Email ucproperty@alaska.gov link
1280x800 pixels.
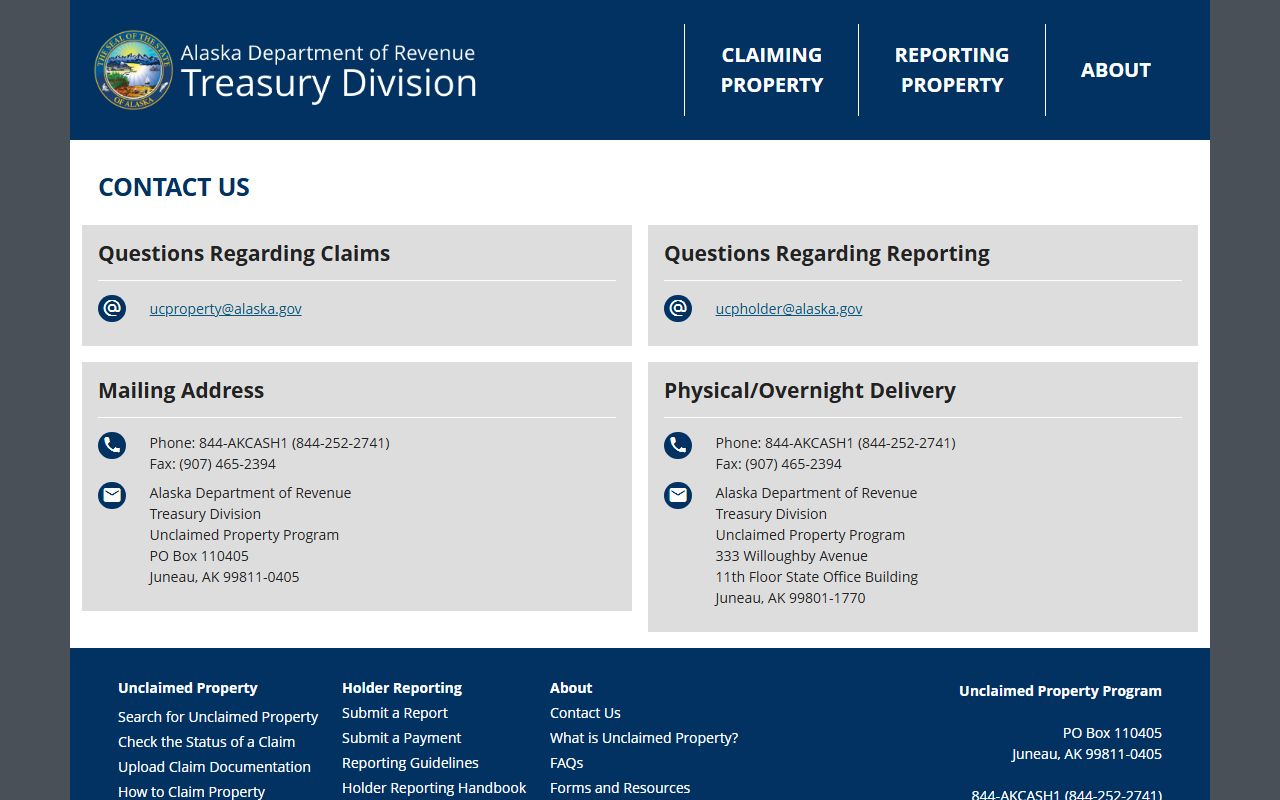coord(226,309)
